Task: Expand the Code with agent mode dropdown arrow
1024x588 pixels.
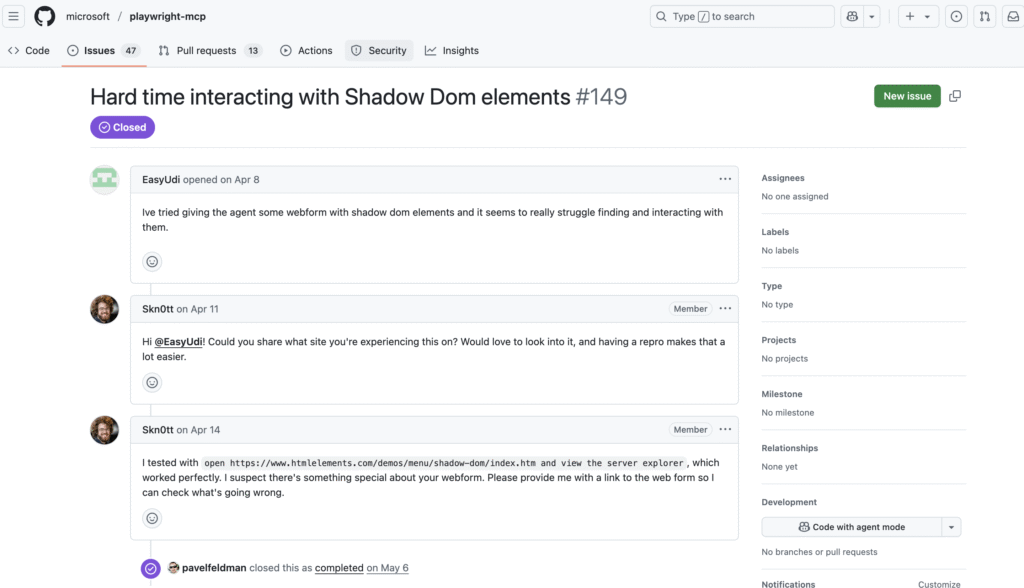Action: tap(952, 527)
